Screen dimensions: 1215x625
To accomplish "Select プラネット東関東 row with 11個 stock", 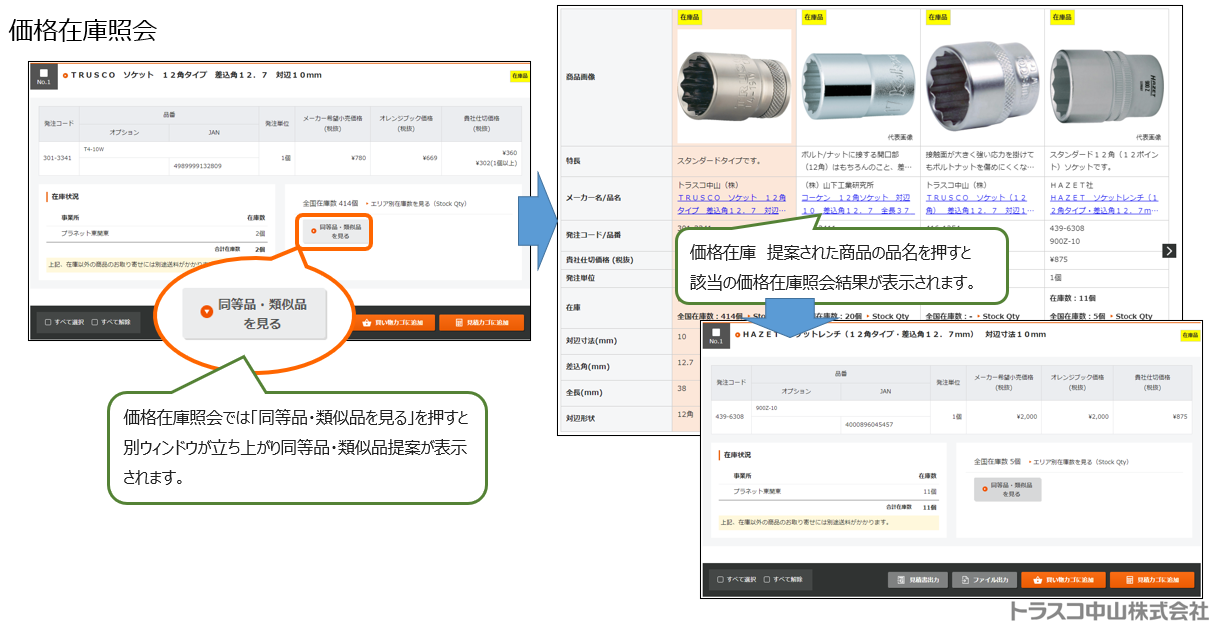I will [x=828, y=492].
